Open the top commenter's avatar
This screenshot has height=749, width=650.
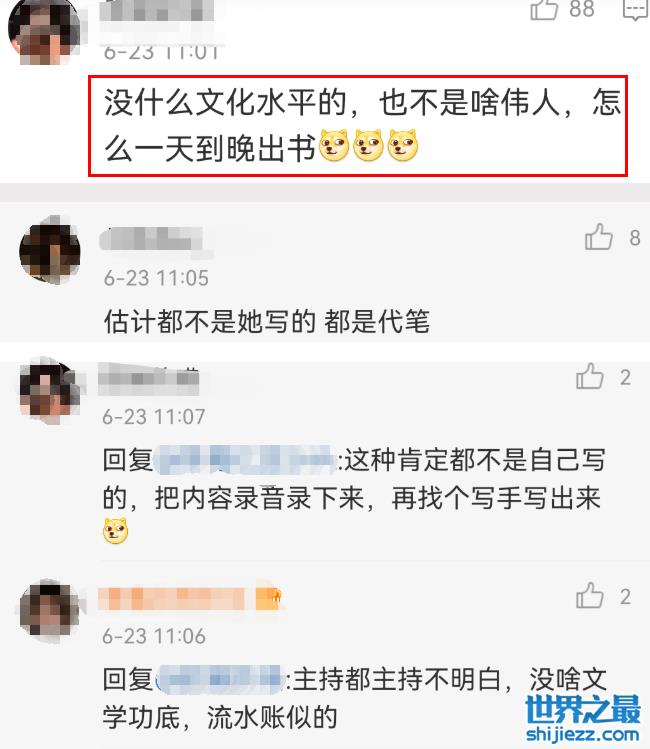click(x=44, y=31)
